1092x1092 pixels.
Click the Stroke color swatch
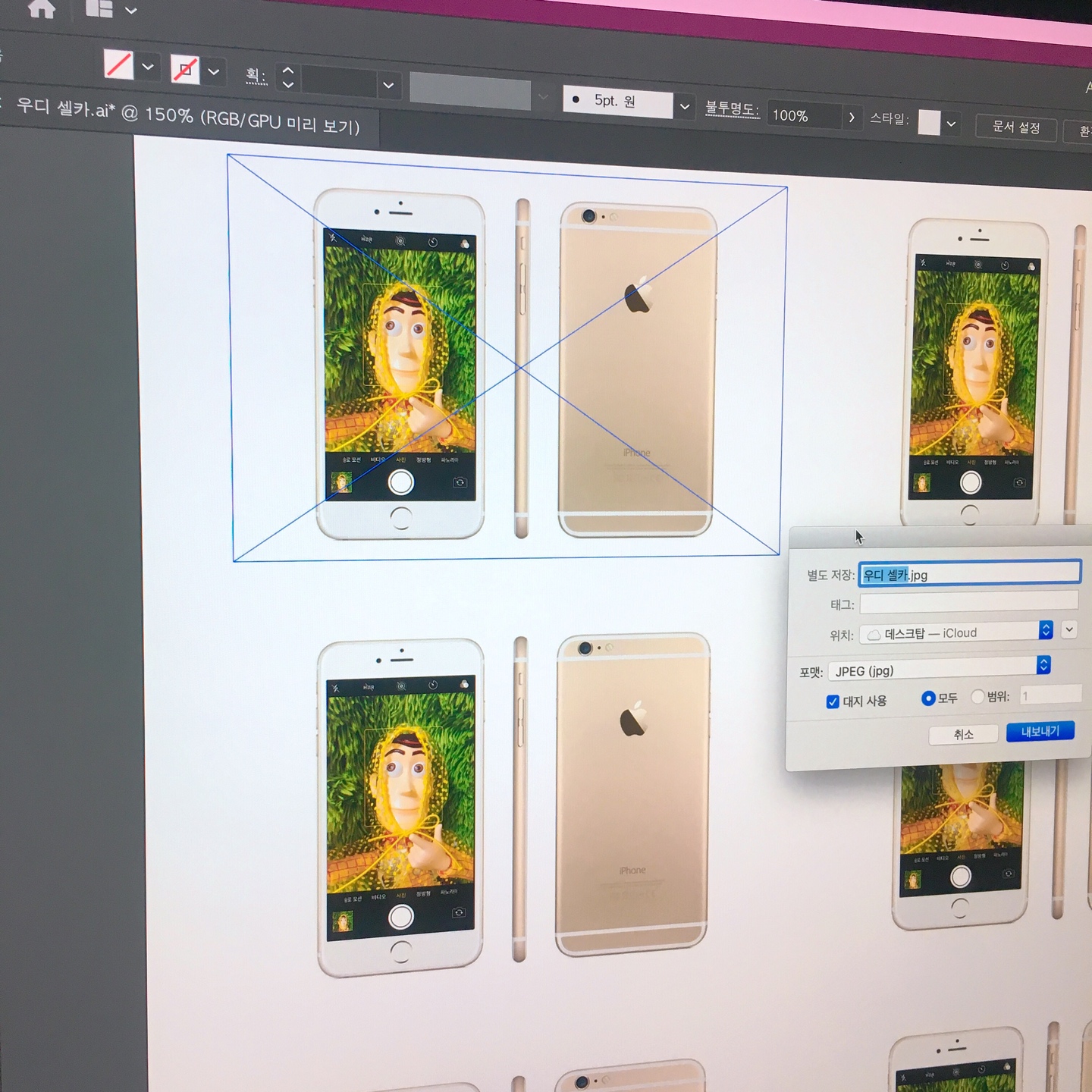point(185,71)
